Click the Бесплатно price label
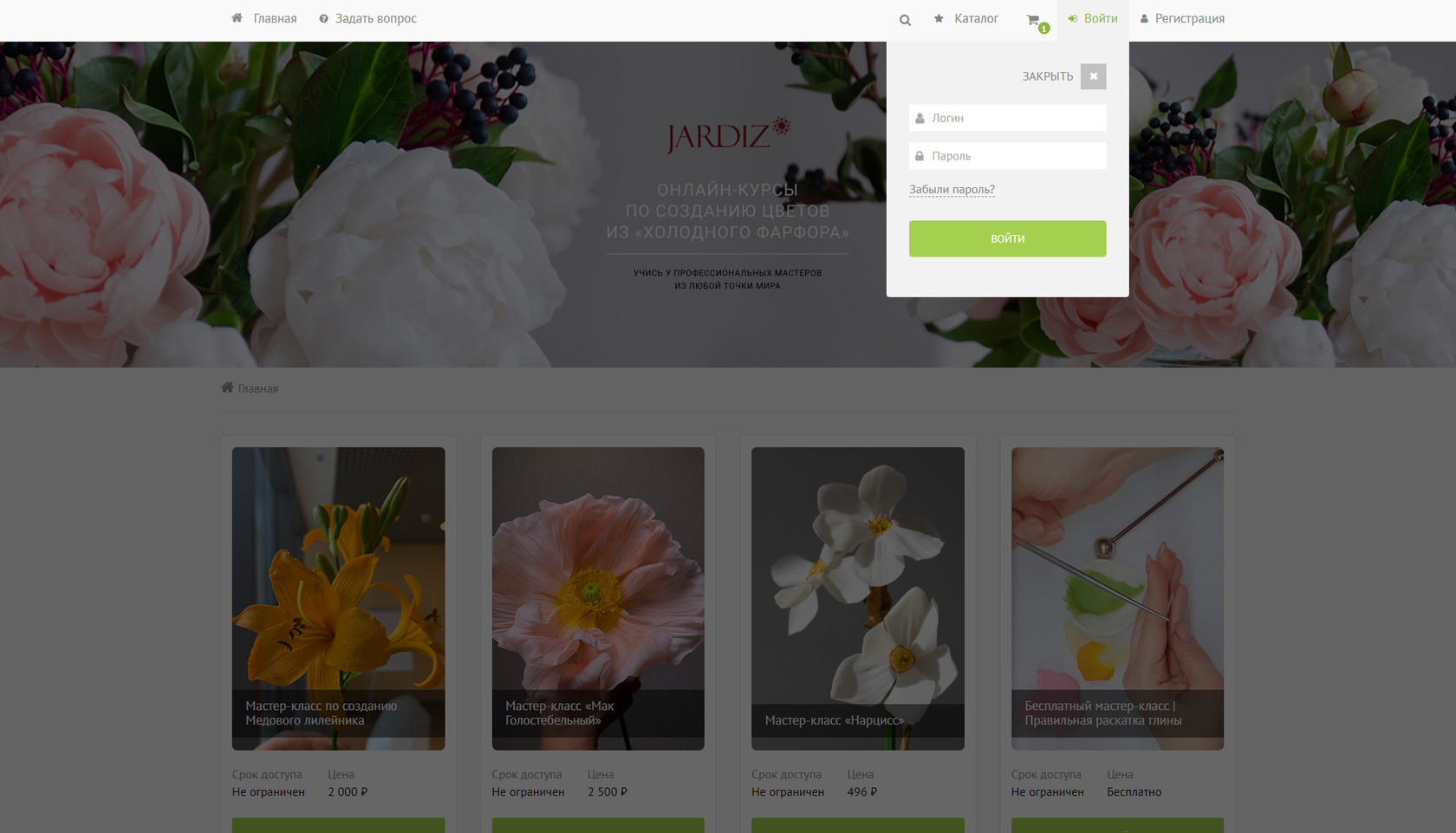The height and width of the screenshot is (833, 1456). coord(1134,791)
